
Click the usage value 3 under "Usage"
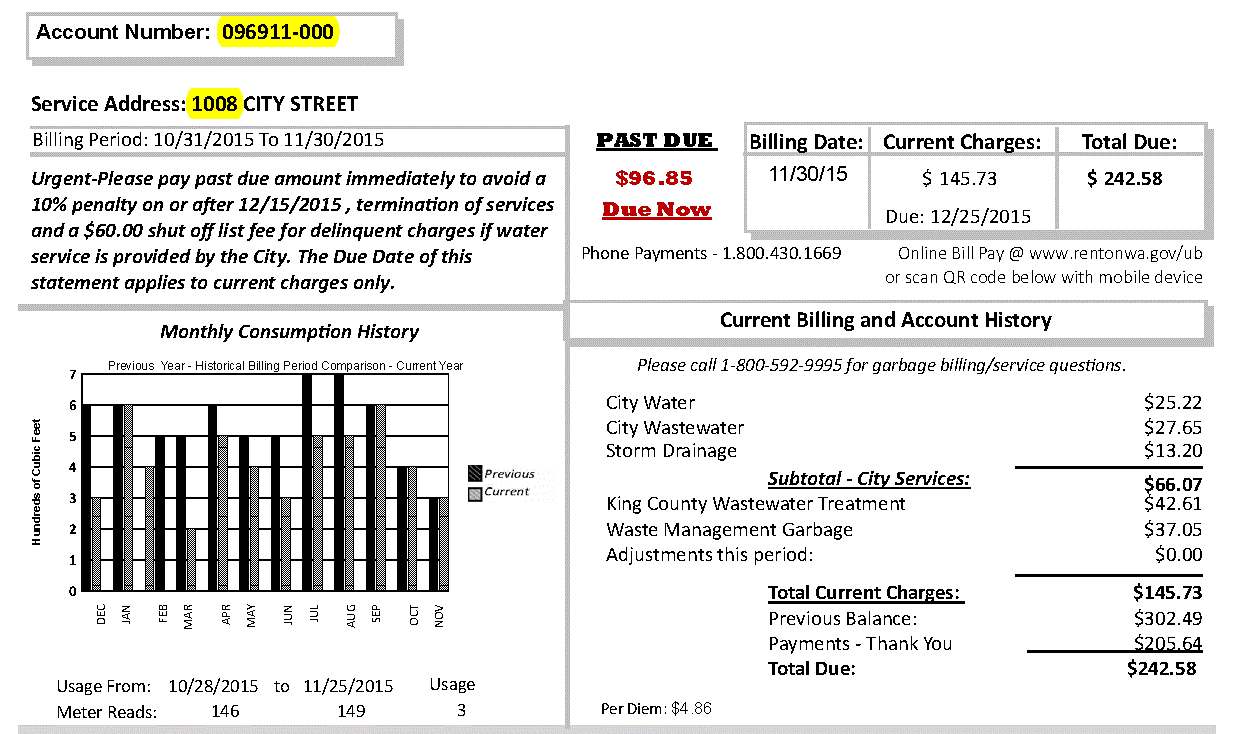pos(461,711)
